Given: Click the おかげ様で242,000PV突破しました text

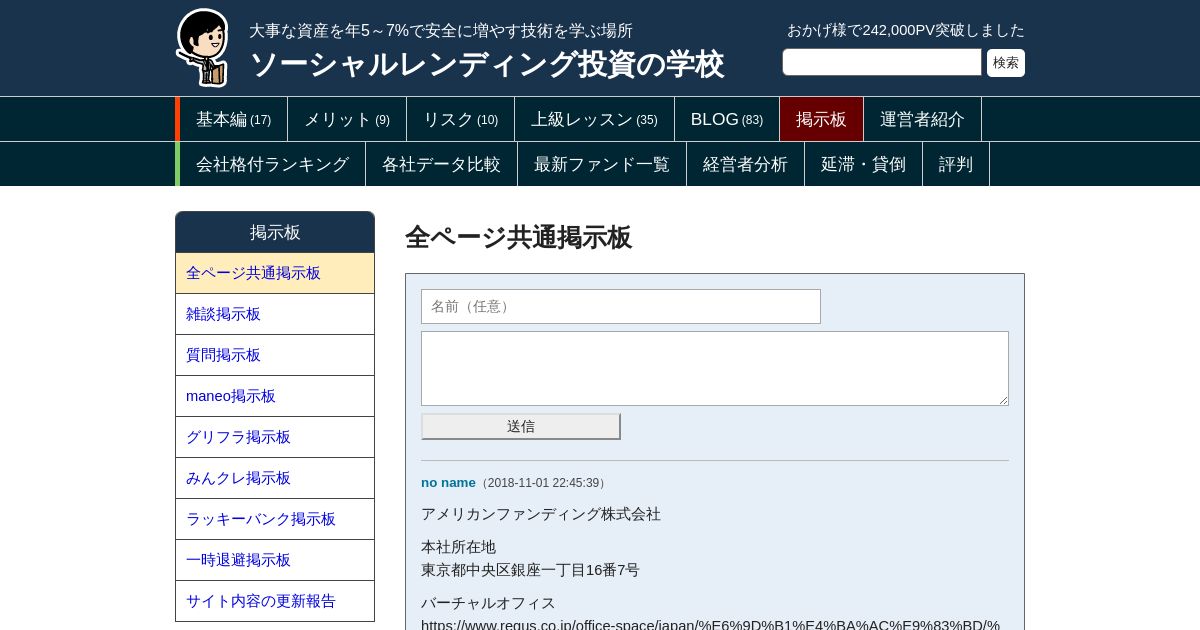Looking at the screenshot, I should [906, 30].
